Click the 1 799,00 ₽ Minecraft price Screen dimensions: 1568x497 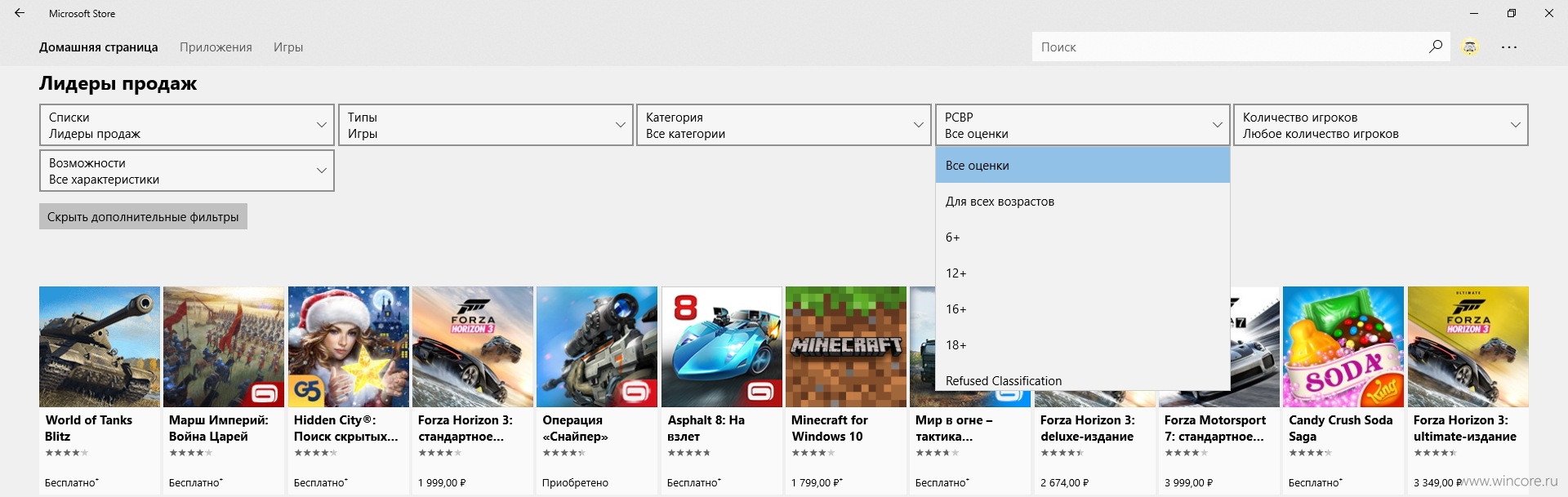817,482
